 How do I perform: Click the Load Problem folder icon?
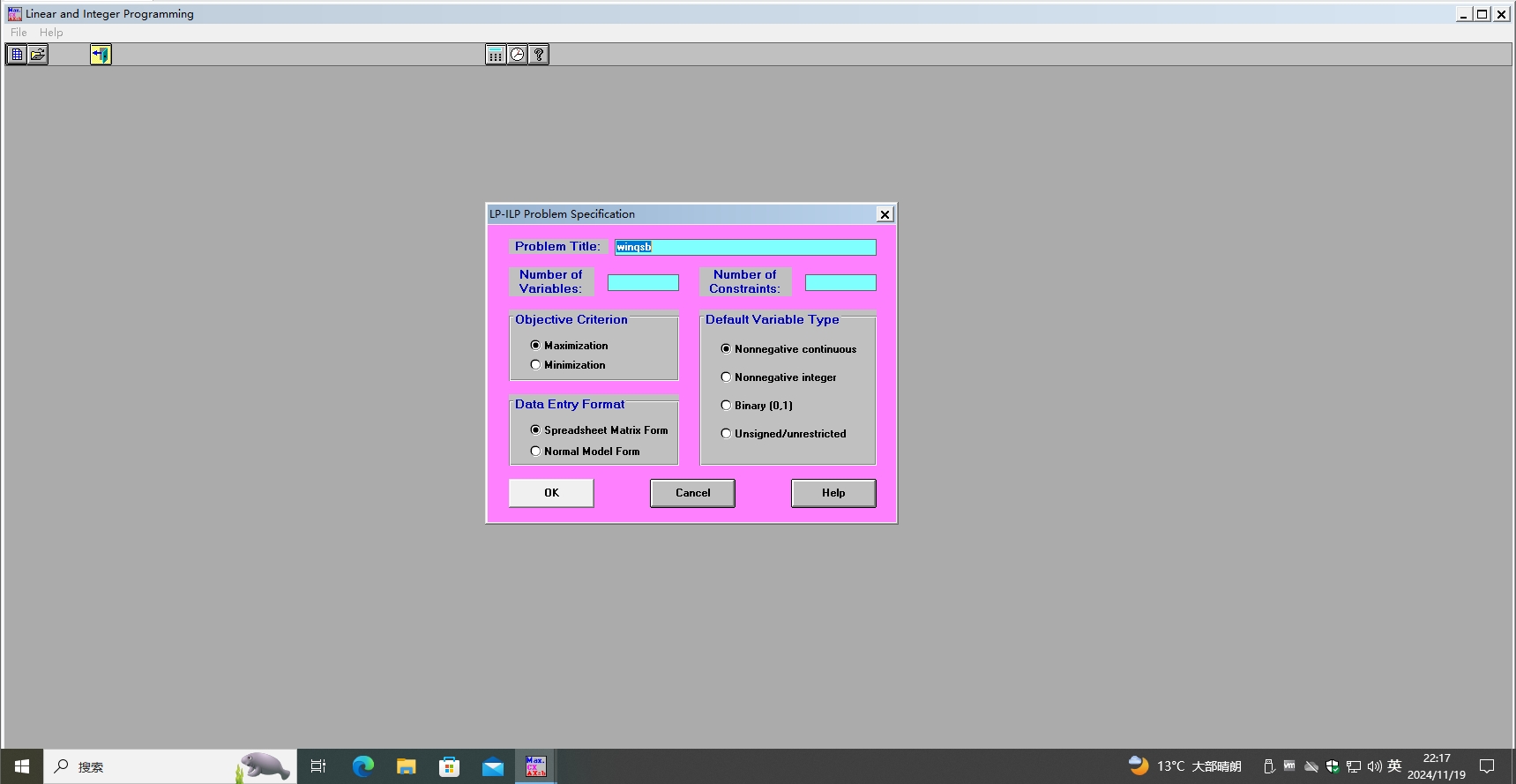pos(38,55)
